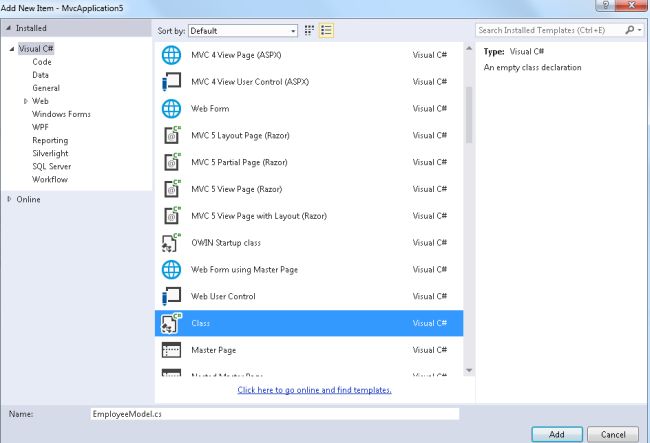Click the scroll down arrow of template list
Image resolution: width=650 pixels, height=443 pixels.
(469, 370)
